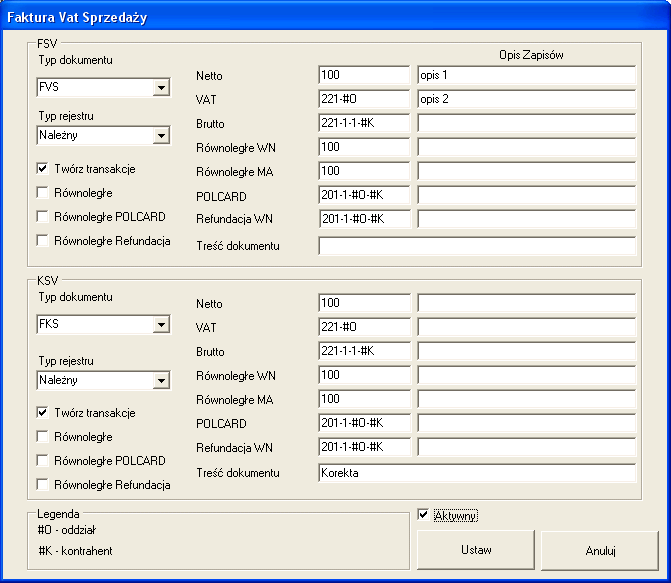
Task: Click KSV Równoległe MA description field
Action: pyautogui.click(x=527, y=399)
